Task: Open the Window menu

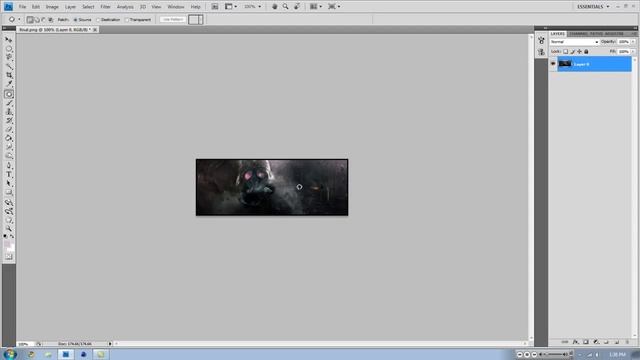Action: (x=176, y=7)
